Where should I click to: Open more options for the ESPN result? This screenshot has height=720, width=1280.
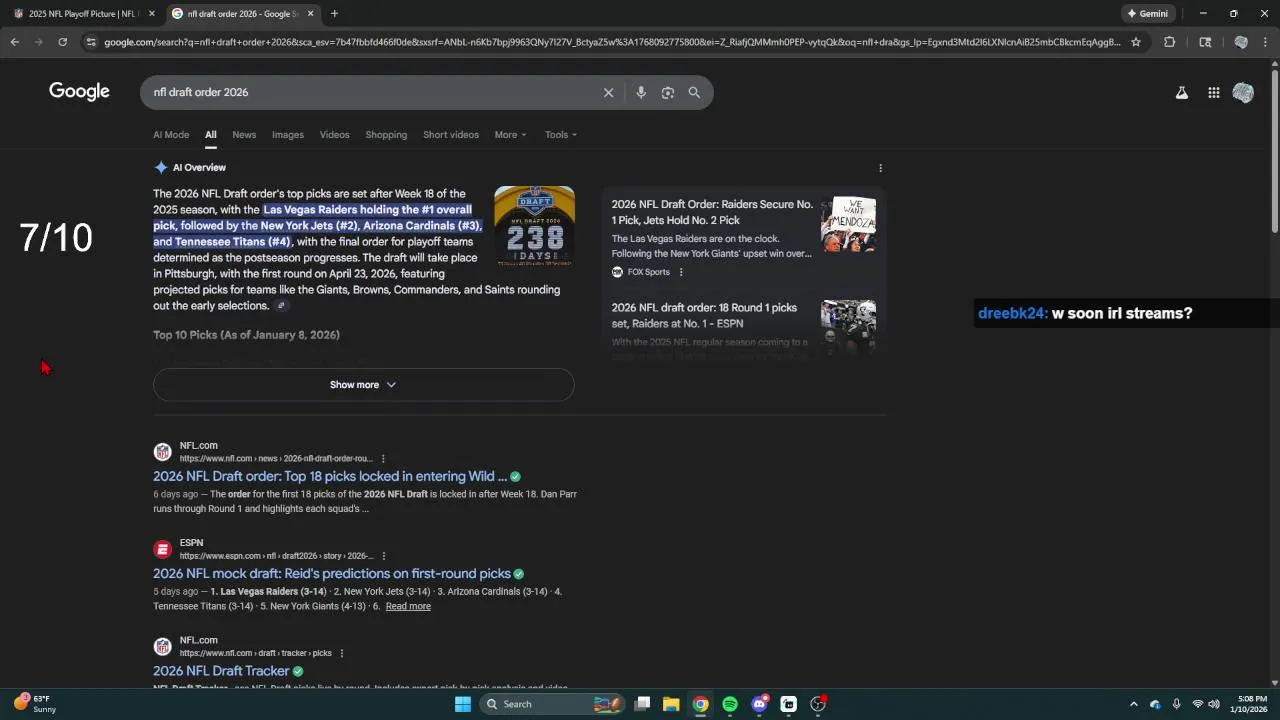(383, 556)
